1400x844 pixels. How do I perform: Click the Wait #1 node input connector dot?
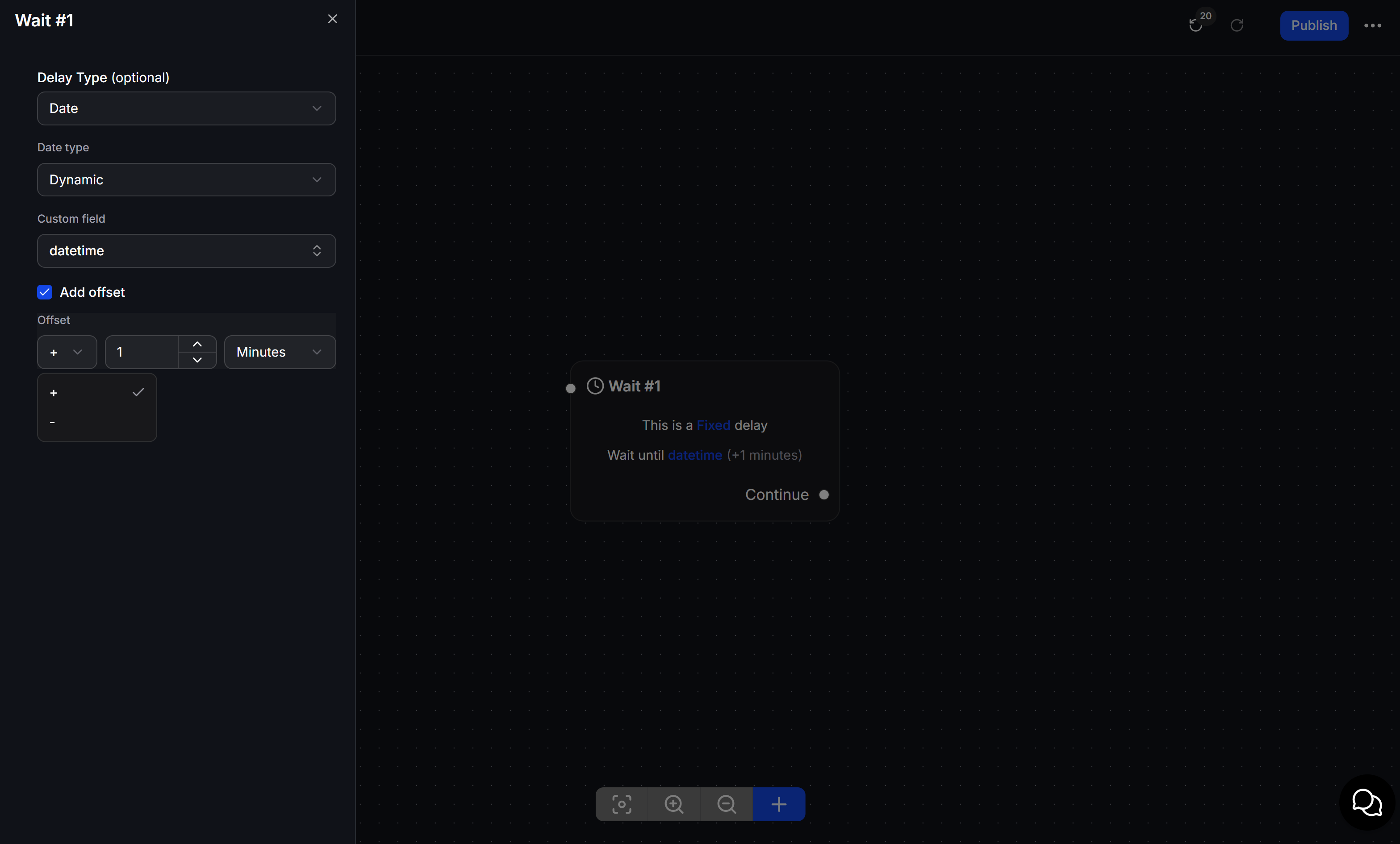(570, 388)
